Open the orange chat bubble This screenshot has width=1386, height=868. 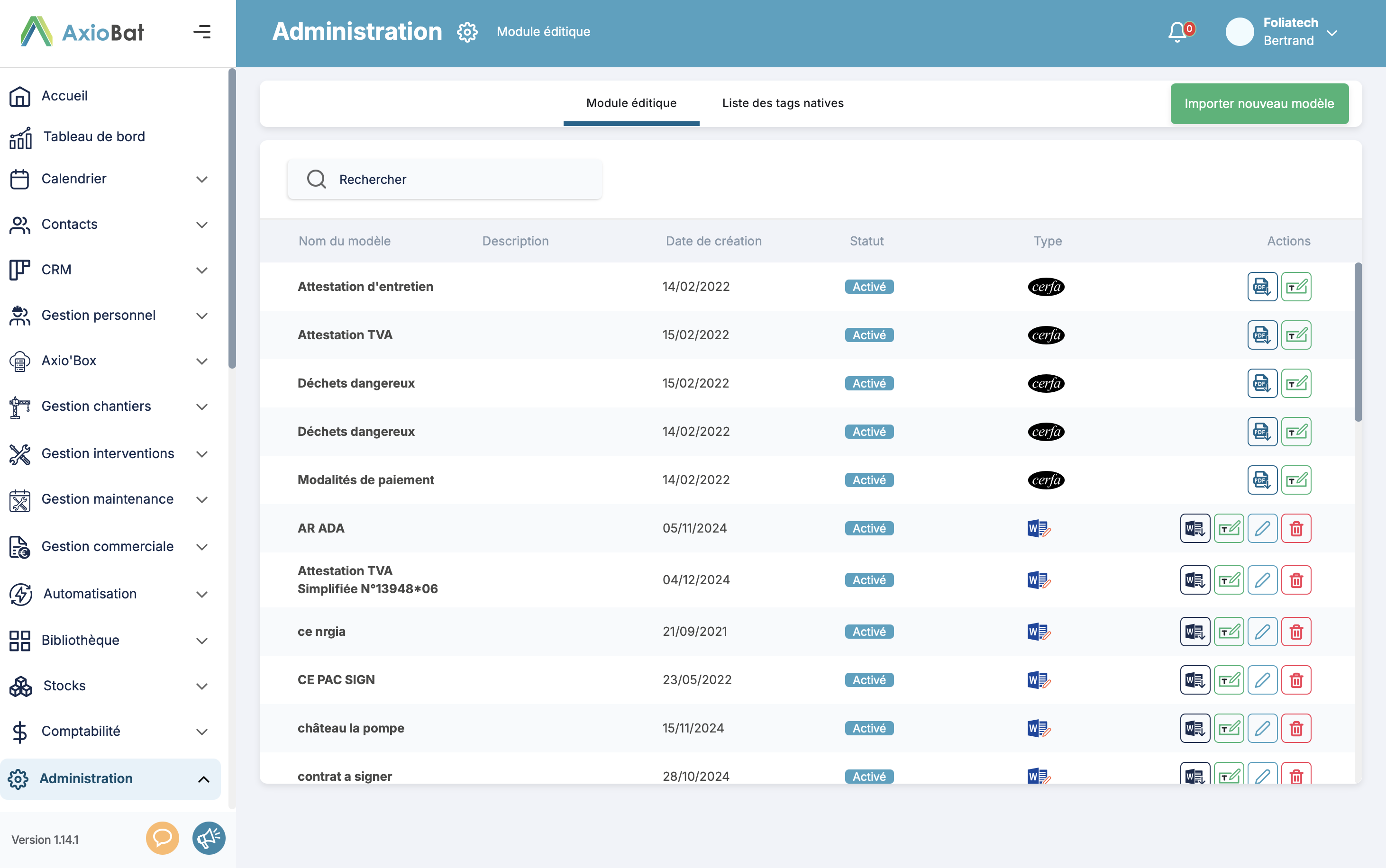click(x=162, y=838)
